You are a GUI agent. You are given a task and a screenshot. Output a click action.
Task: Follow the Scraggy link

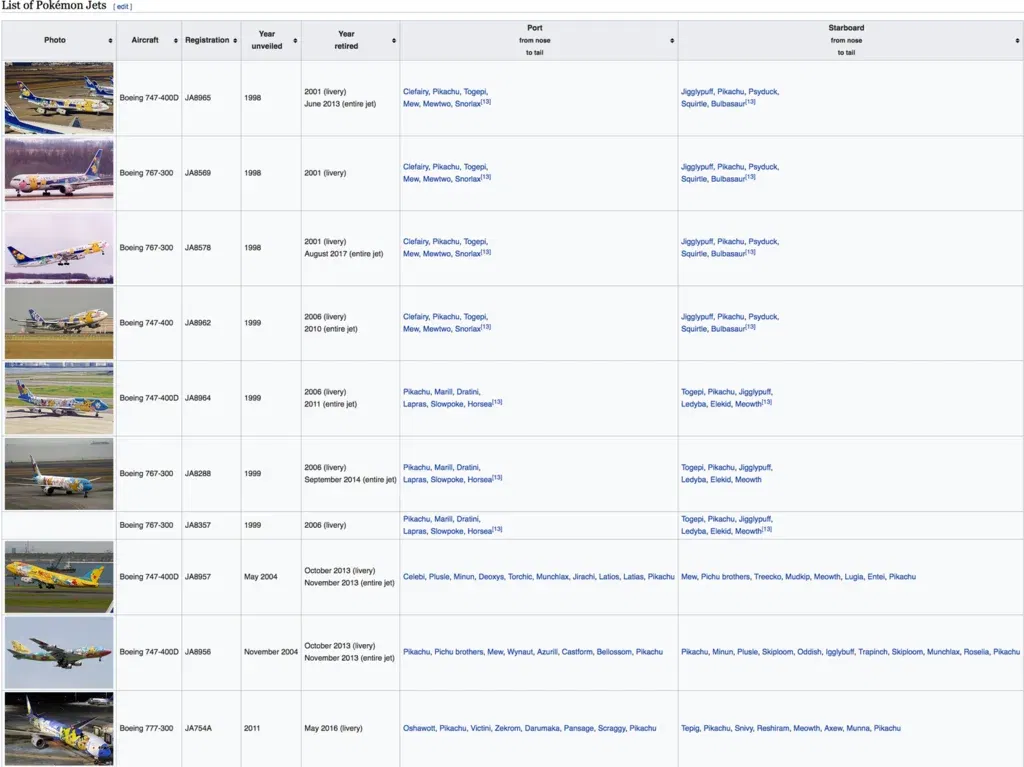coord(612,728)
